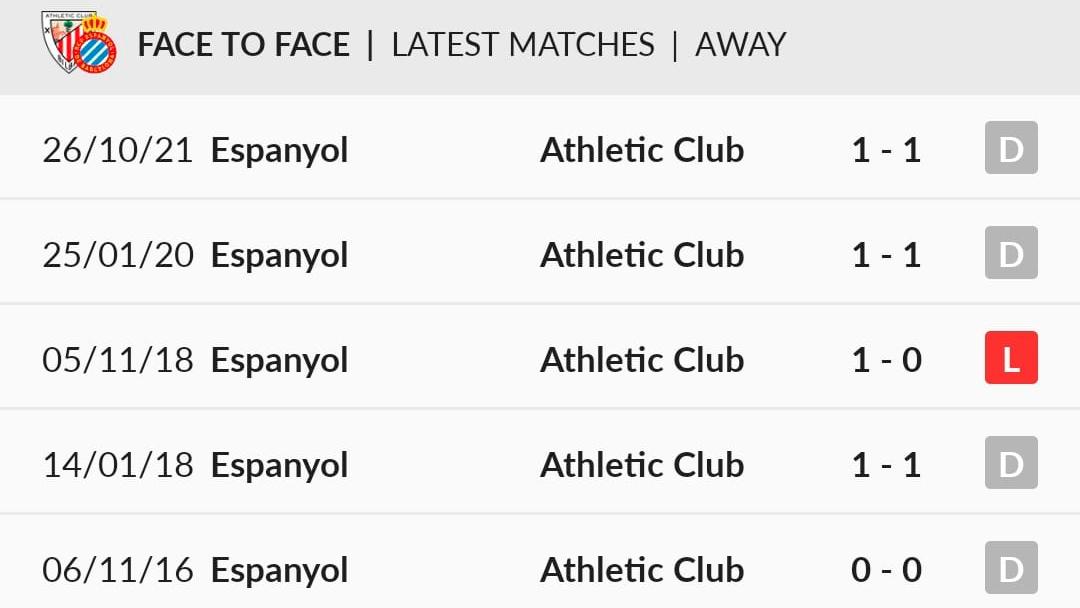Screen dimensions: 1080x608
Task: Click the red loss badge for 05/11/18
Action: [1011, 358]
